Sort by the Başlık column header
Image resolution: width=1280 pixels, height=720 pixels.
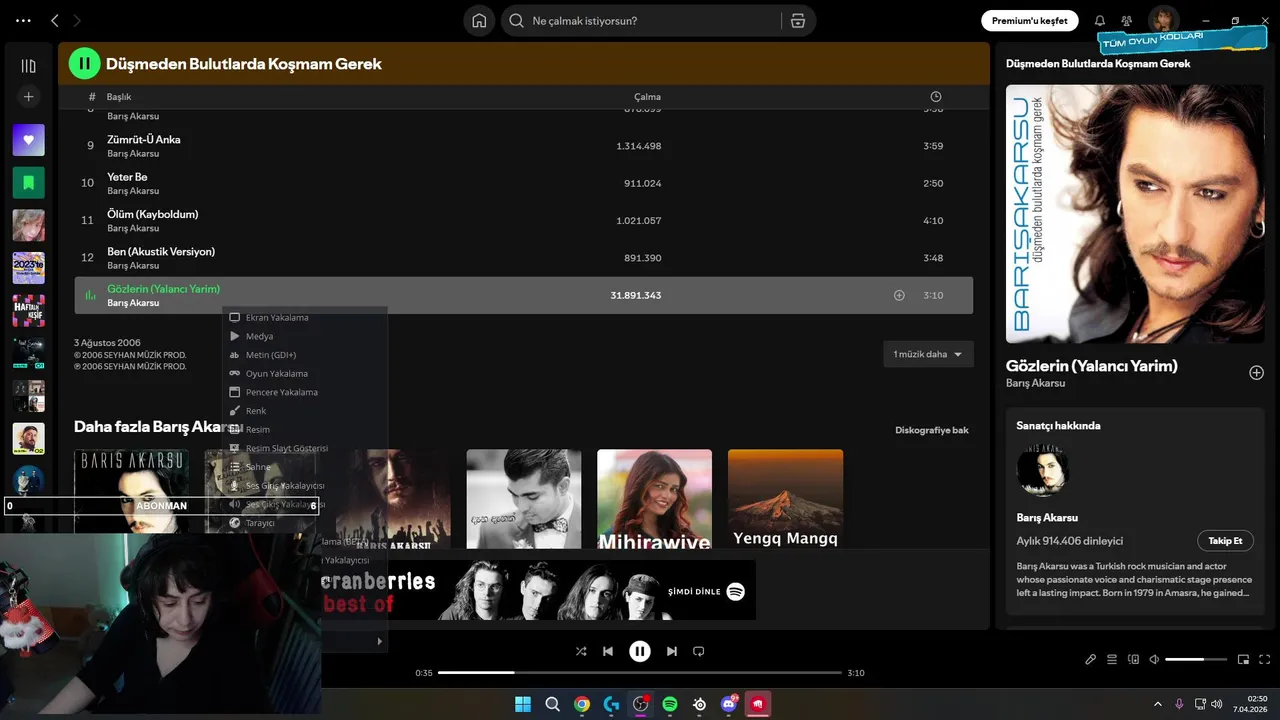[x=119, y=97]
